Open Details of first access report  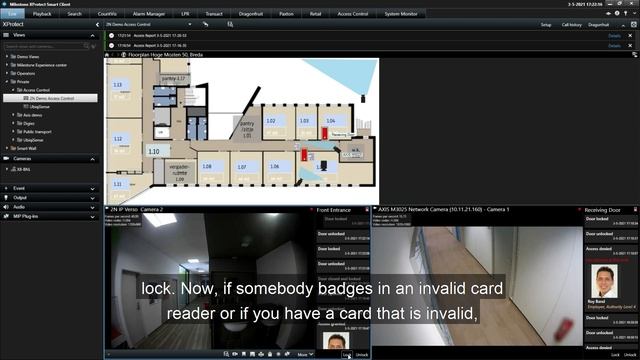coord(614,36)
